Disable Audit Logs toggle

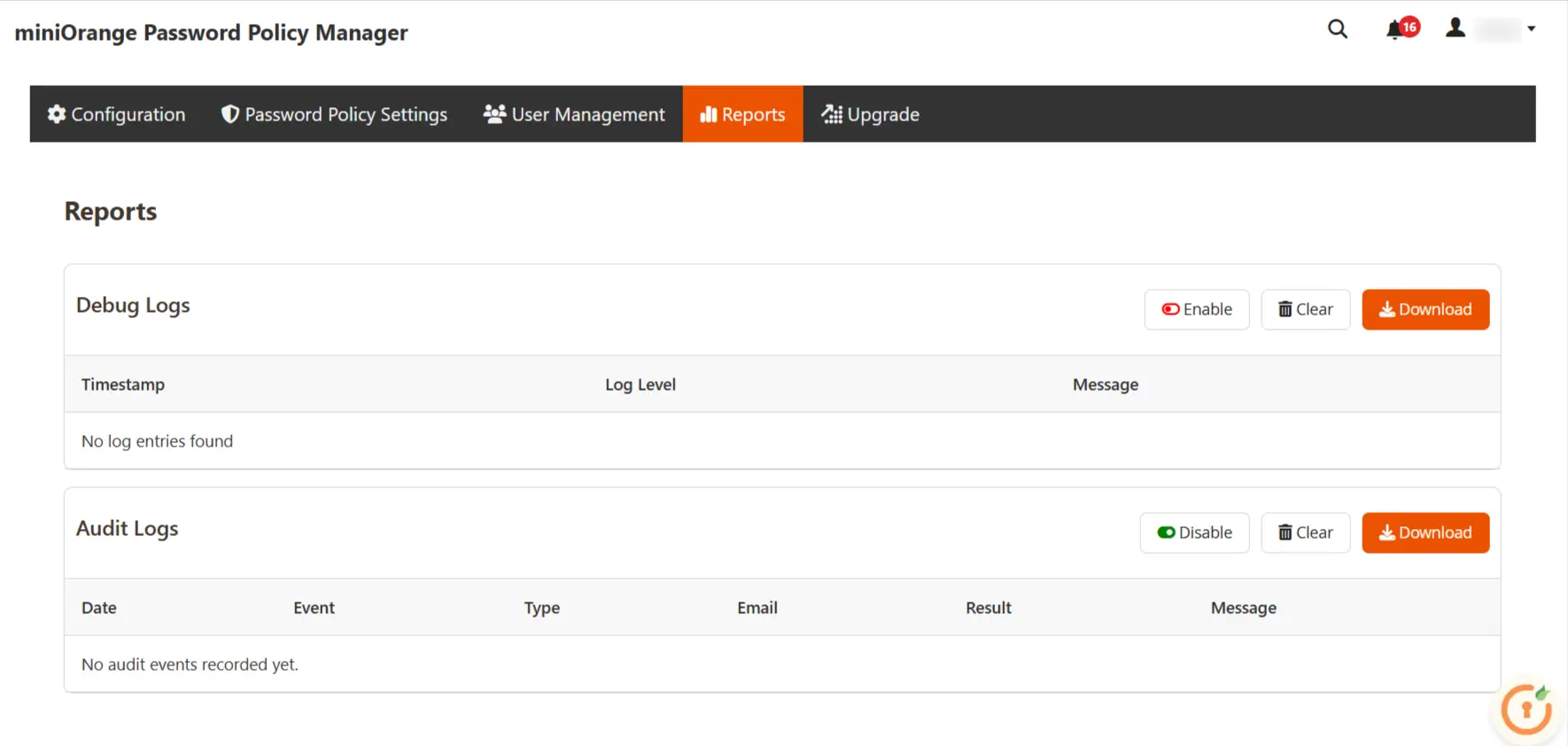point(1194,532)
